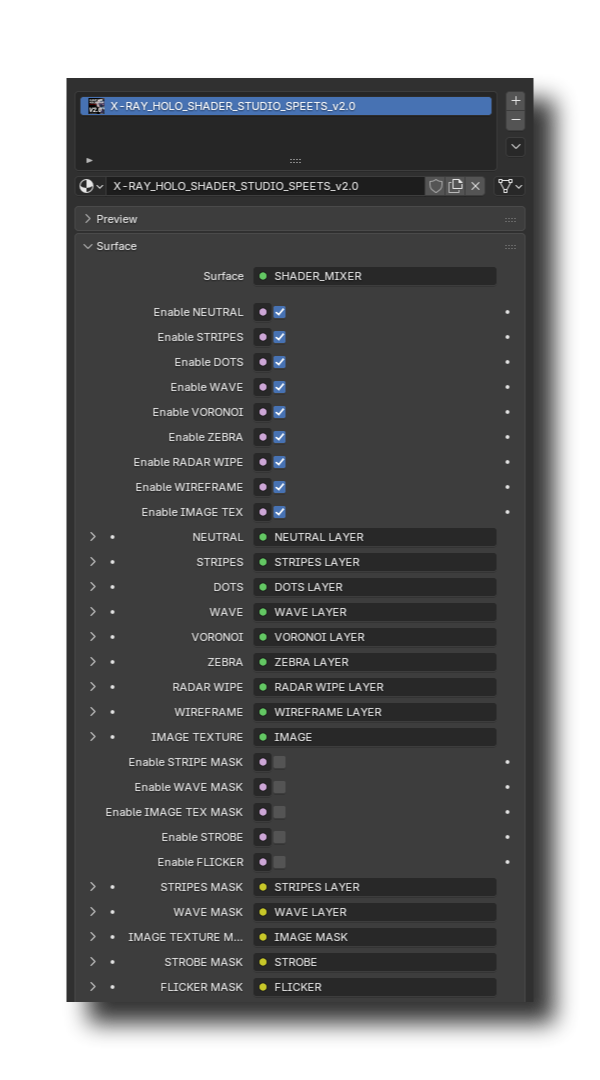Uncheck the Enable STRIPES checkbox

280,338
